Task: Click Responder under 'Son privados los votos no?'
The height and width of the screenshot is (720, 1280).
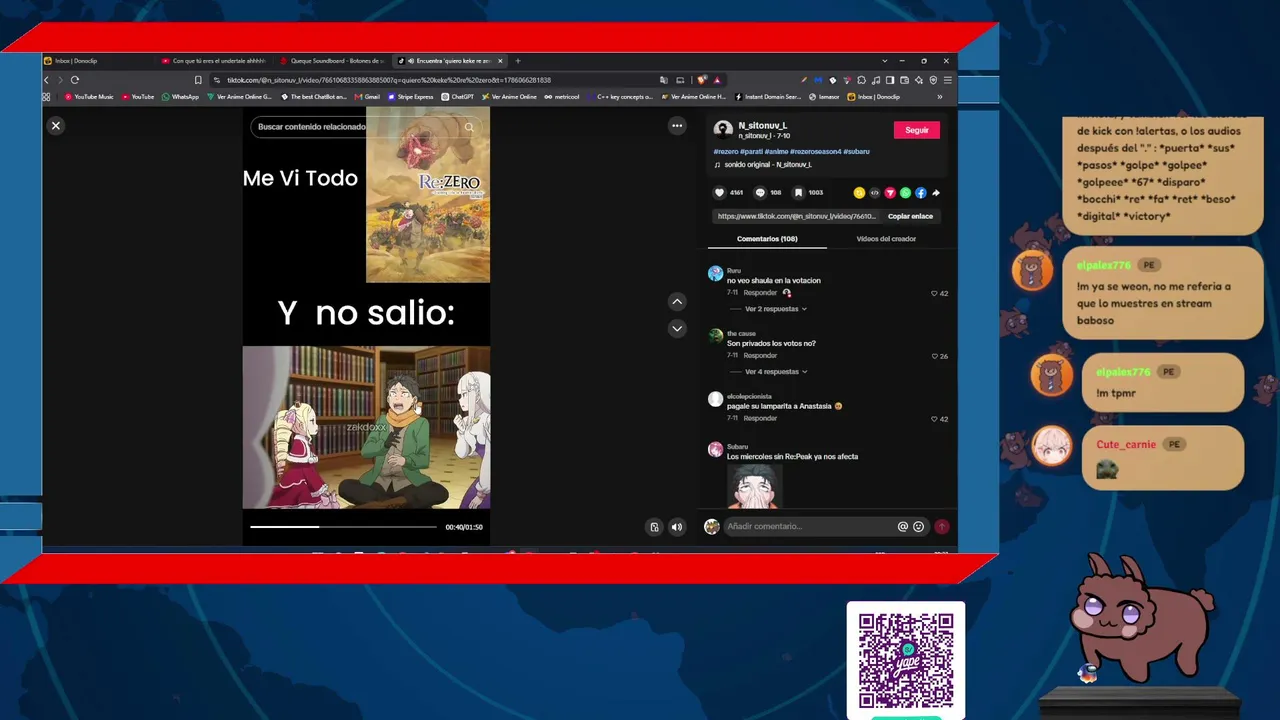Action: click(760, 356)
